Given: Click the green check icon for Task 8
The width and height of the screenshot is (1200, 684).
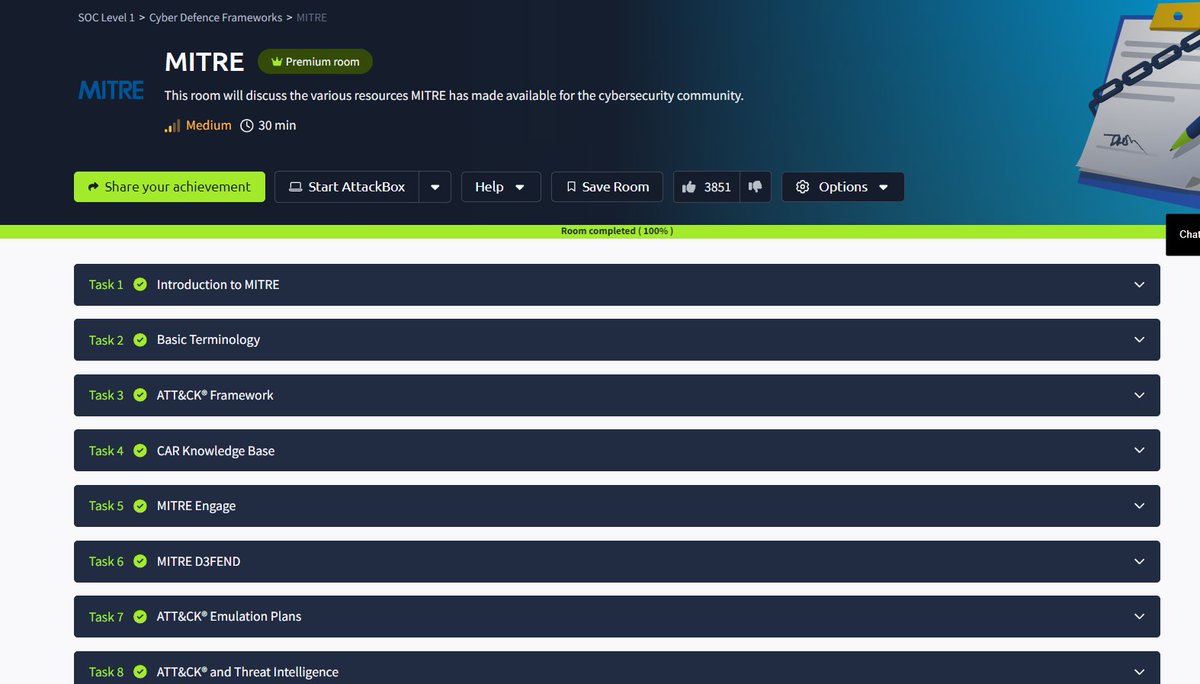Looking at the screenshot, I should [x=140, y=672].
